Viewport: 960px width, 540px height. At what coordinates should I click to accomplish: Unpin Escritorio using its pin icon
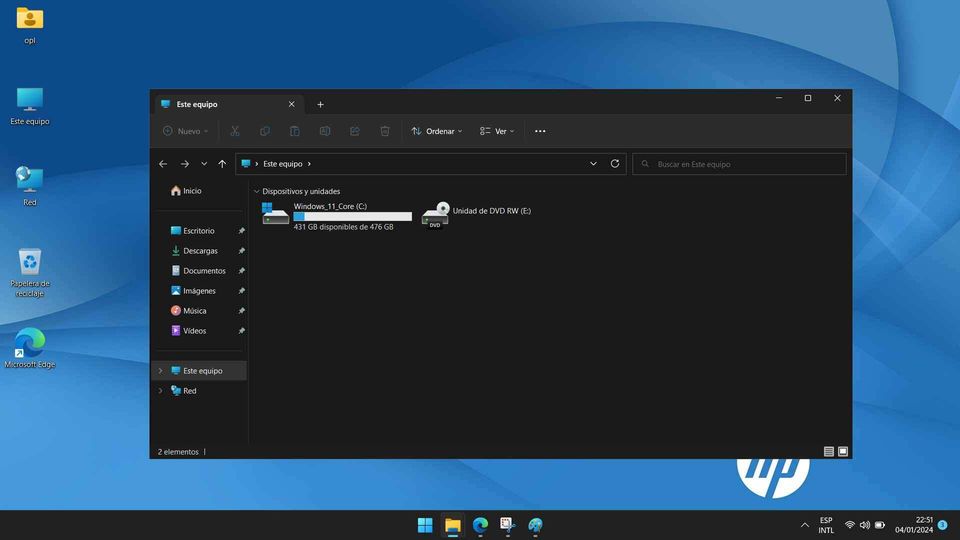(x=241, y=231)
